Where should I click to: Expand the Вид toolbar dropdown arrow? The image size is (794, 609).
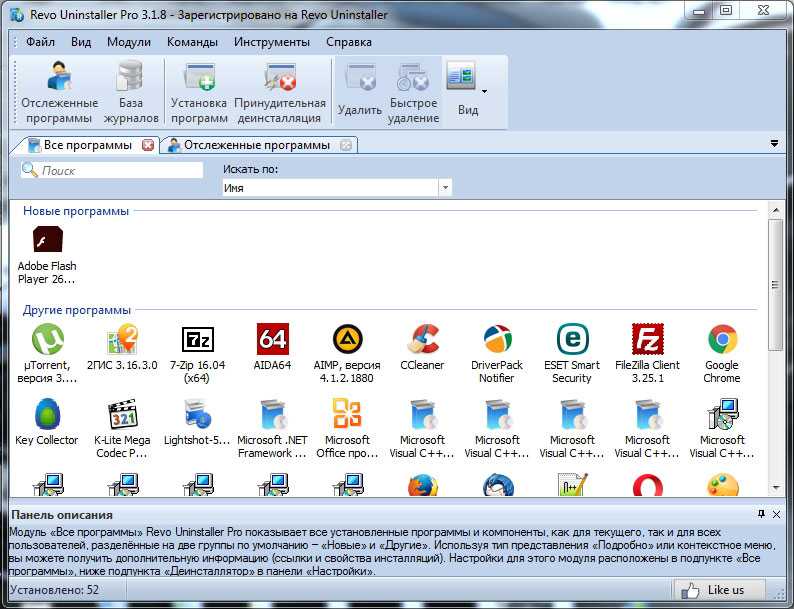tap(485, 92)
